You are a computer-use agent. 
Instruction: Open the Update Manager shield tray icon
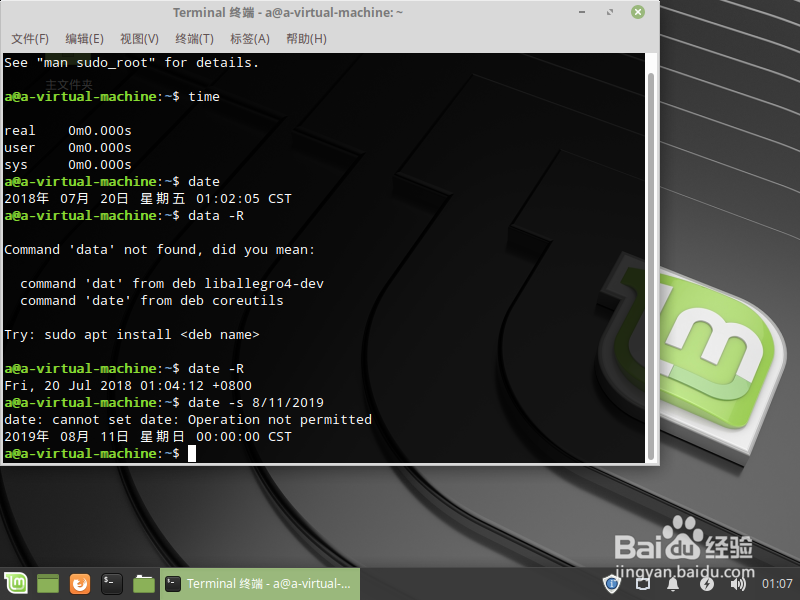point(612,584)
